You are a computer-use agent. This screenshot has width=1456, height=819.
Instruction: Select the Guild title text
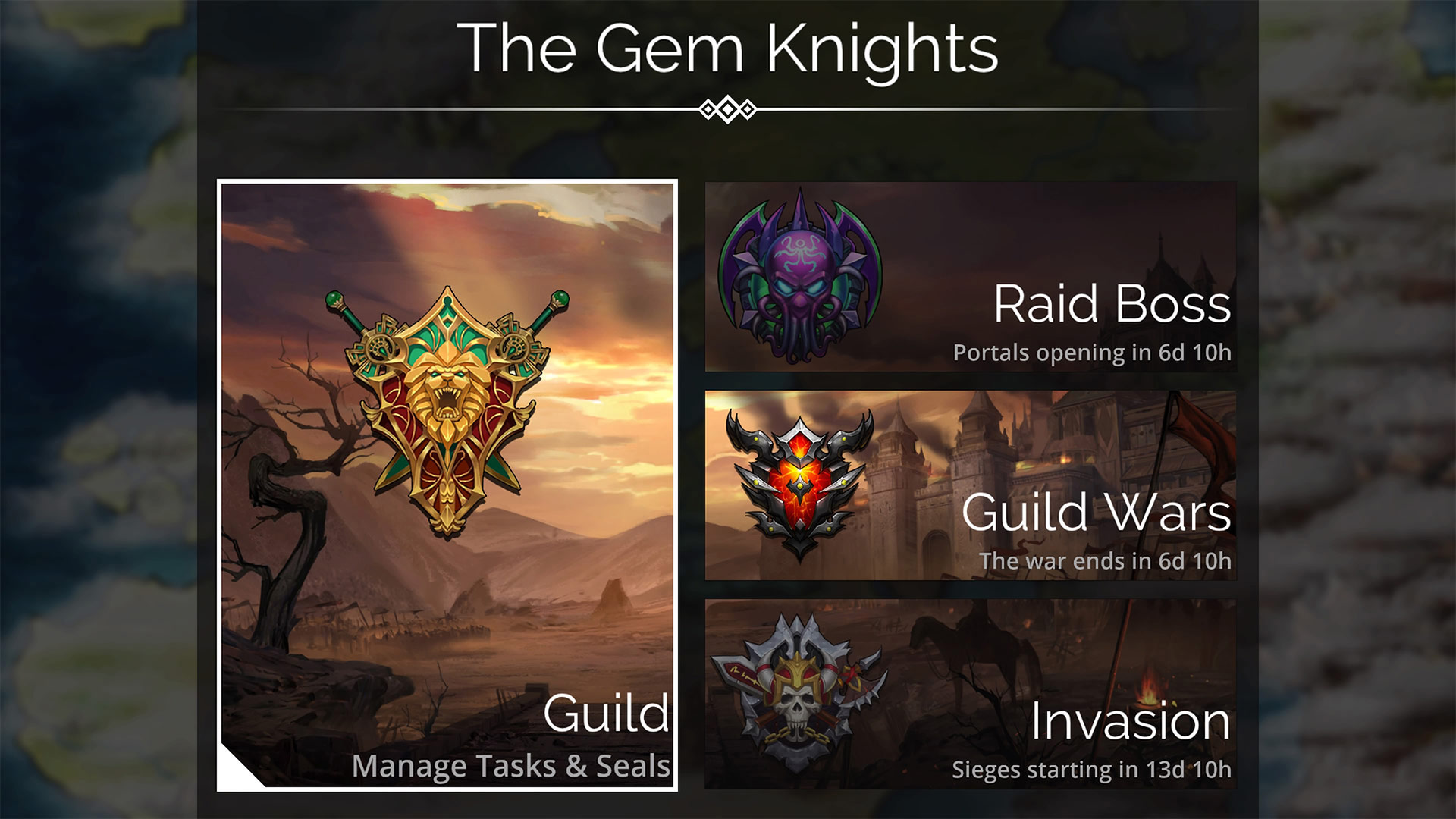point(607,714)
